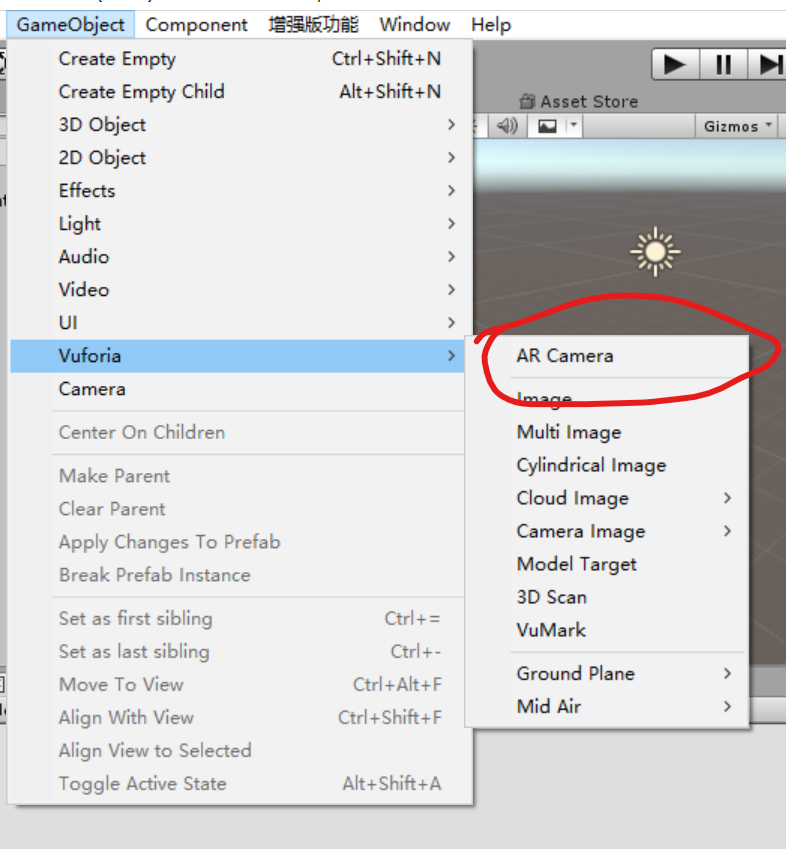Expand the Effects submenu
The height and width of the screenshot is (849, 786).
click(237, 191)
